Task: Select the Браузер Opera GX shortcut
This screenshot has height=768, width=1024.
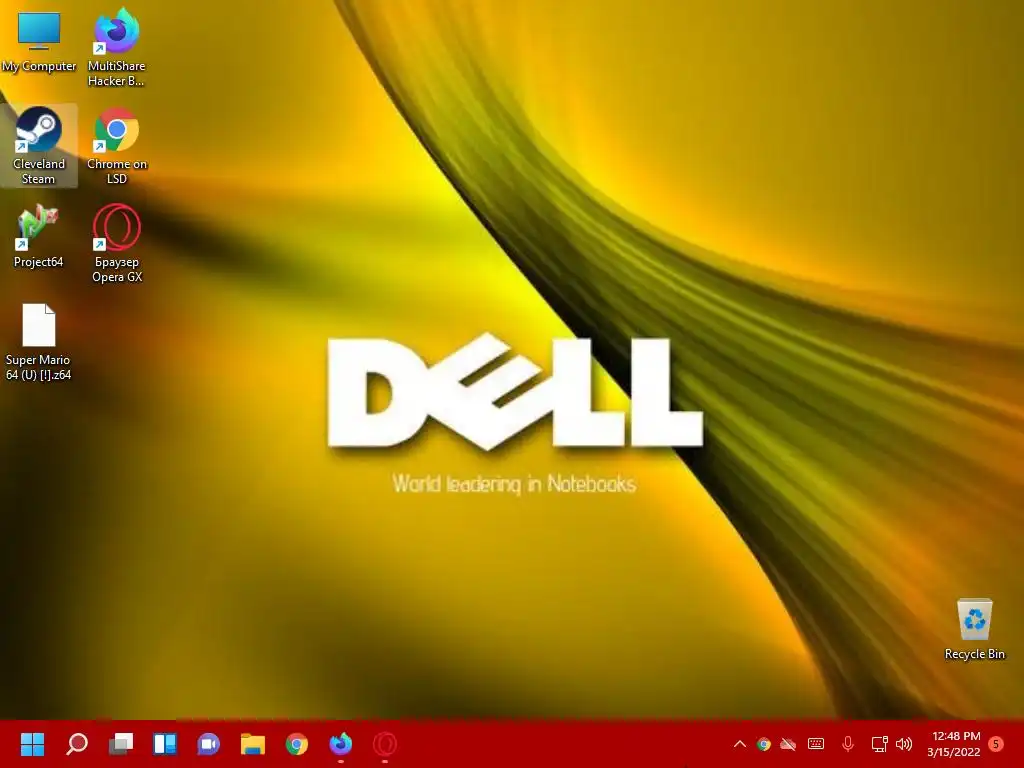Action: tap(117, 244)
